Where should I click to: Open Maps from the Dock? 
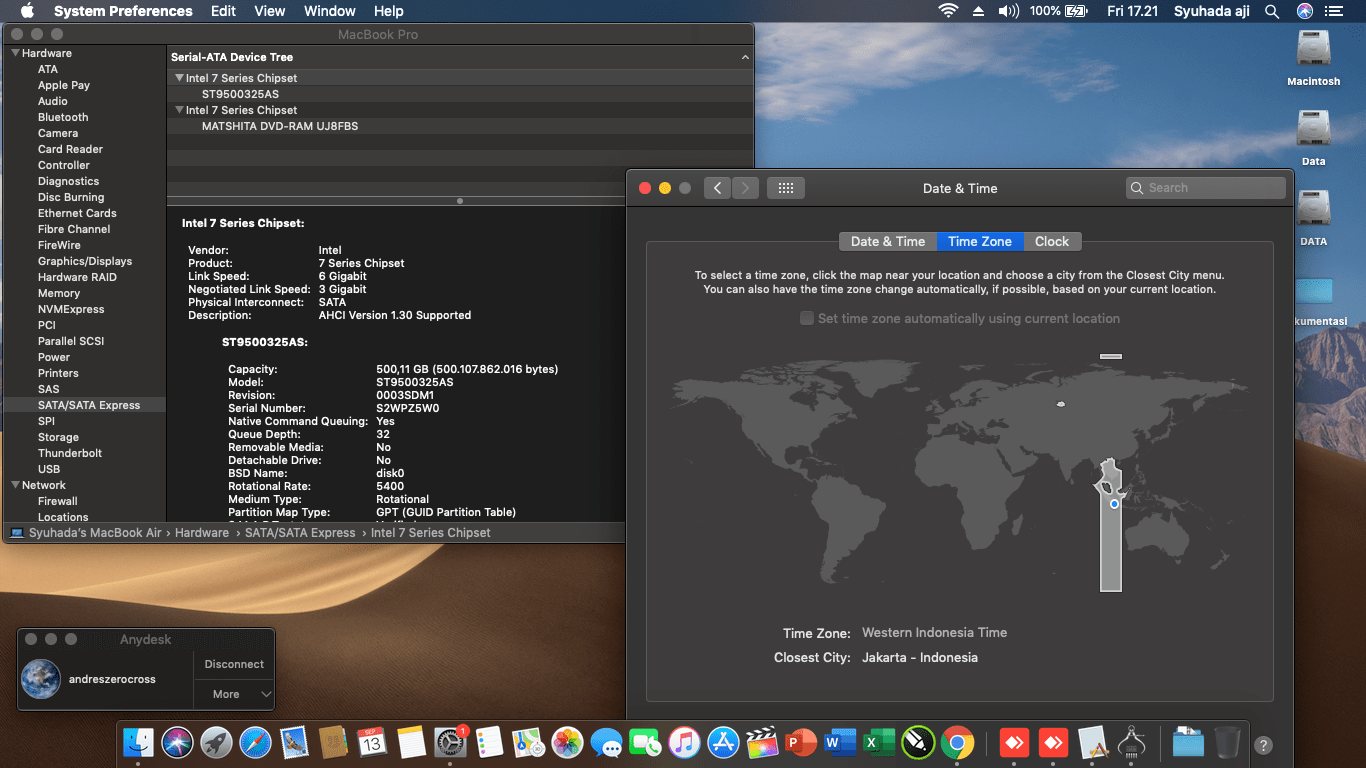coord(528,742)
